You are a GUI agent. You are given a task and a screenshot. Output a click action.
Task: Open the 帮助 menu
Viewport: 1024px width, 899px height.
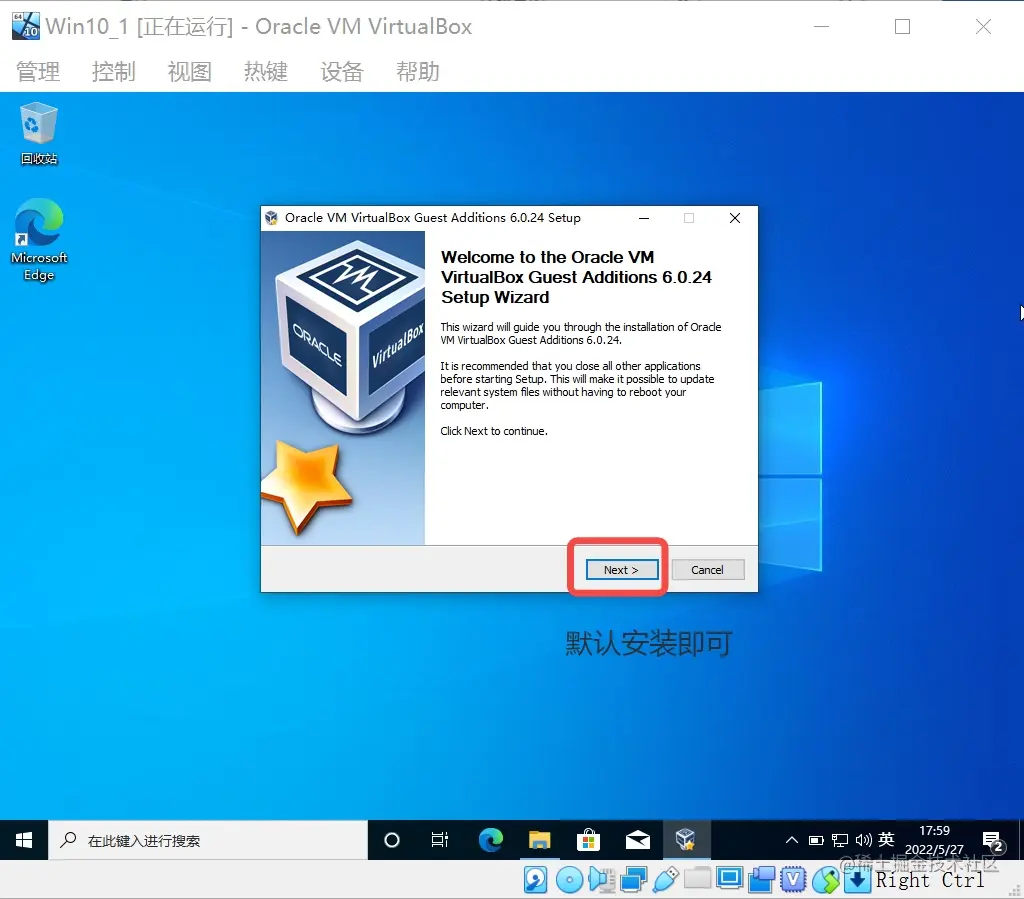tap(418, 71)
